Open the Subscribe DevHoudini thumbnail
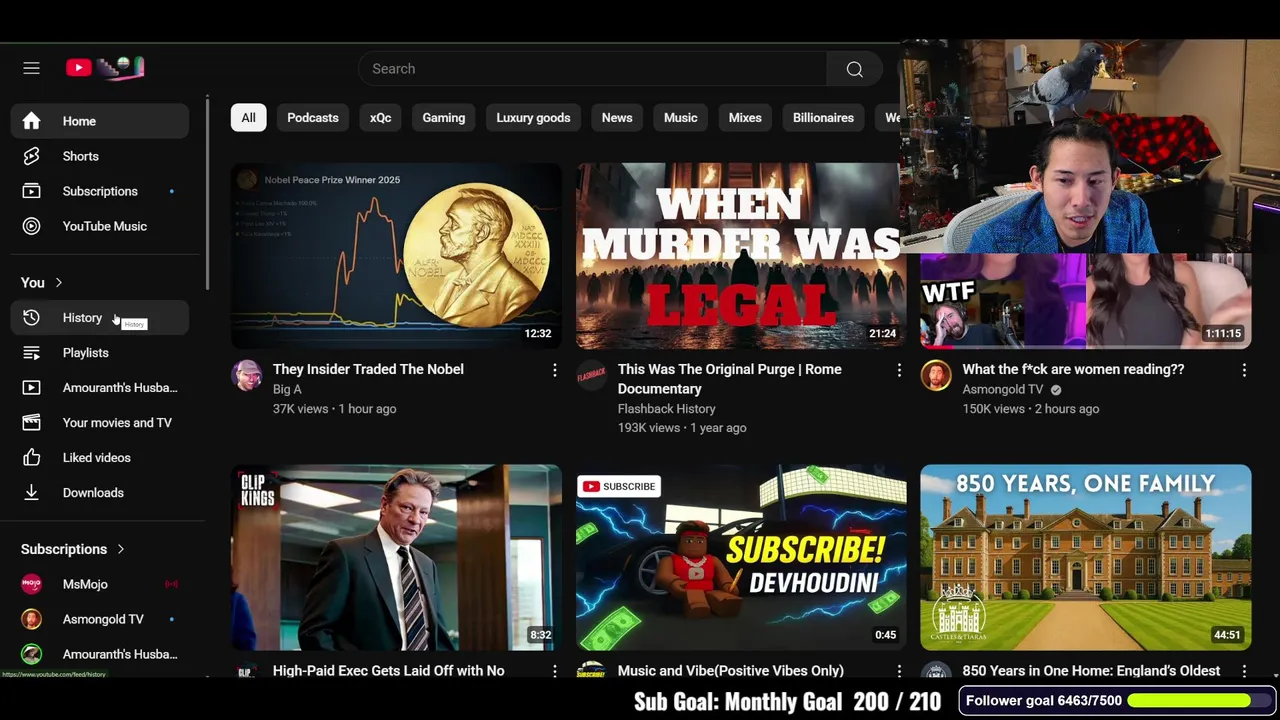The width and height of the screenshot is (1280, 720). click(741, 557)
